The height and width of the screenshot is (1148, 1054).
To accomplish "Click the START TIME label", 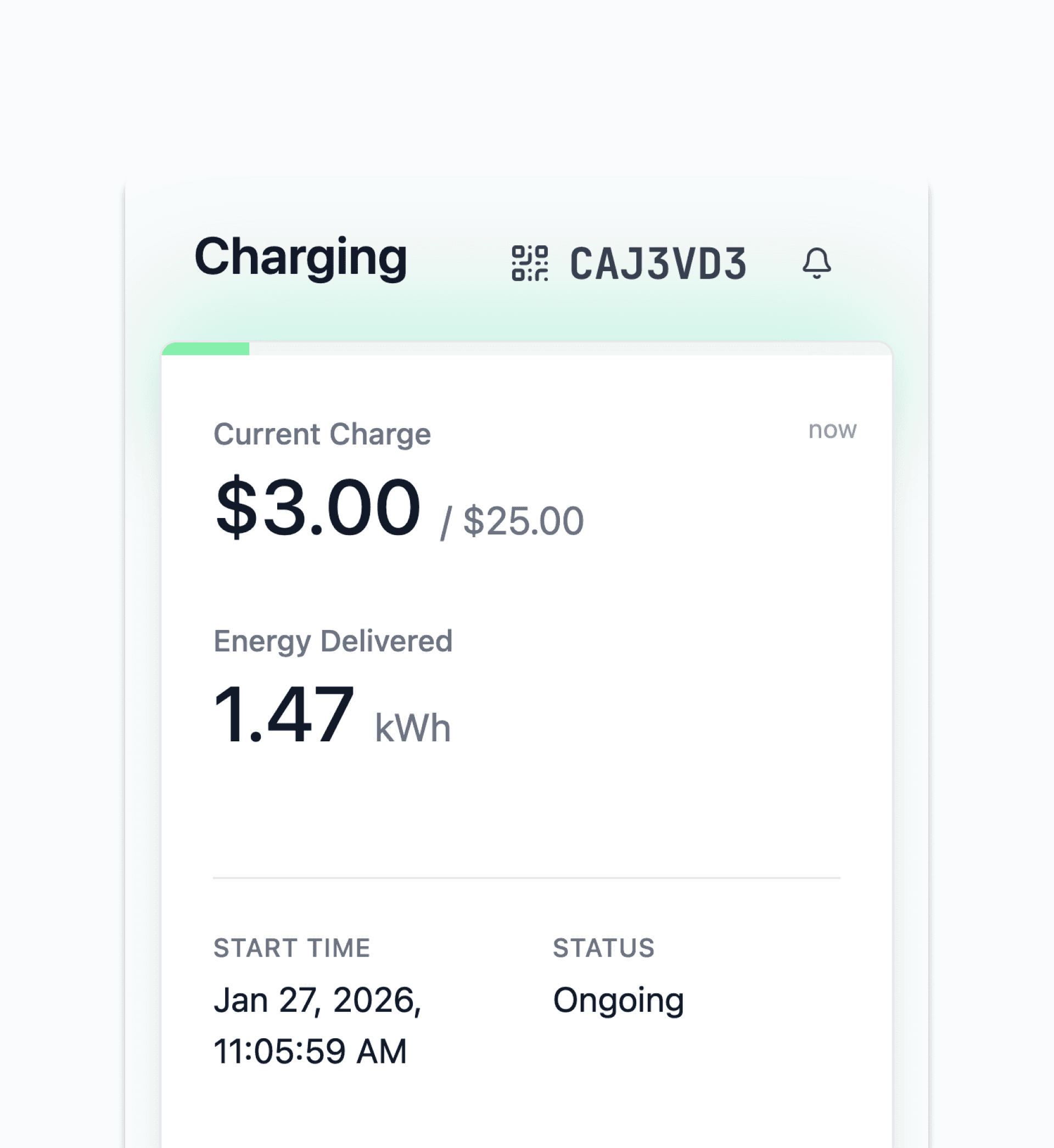I will click(x=291, y=948).
